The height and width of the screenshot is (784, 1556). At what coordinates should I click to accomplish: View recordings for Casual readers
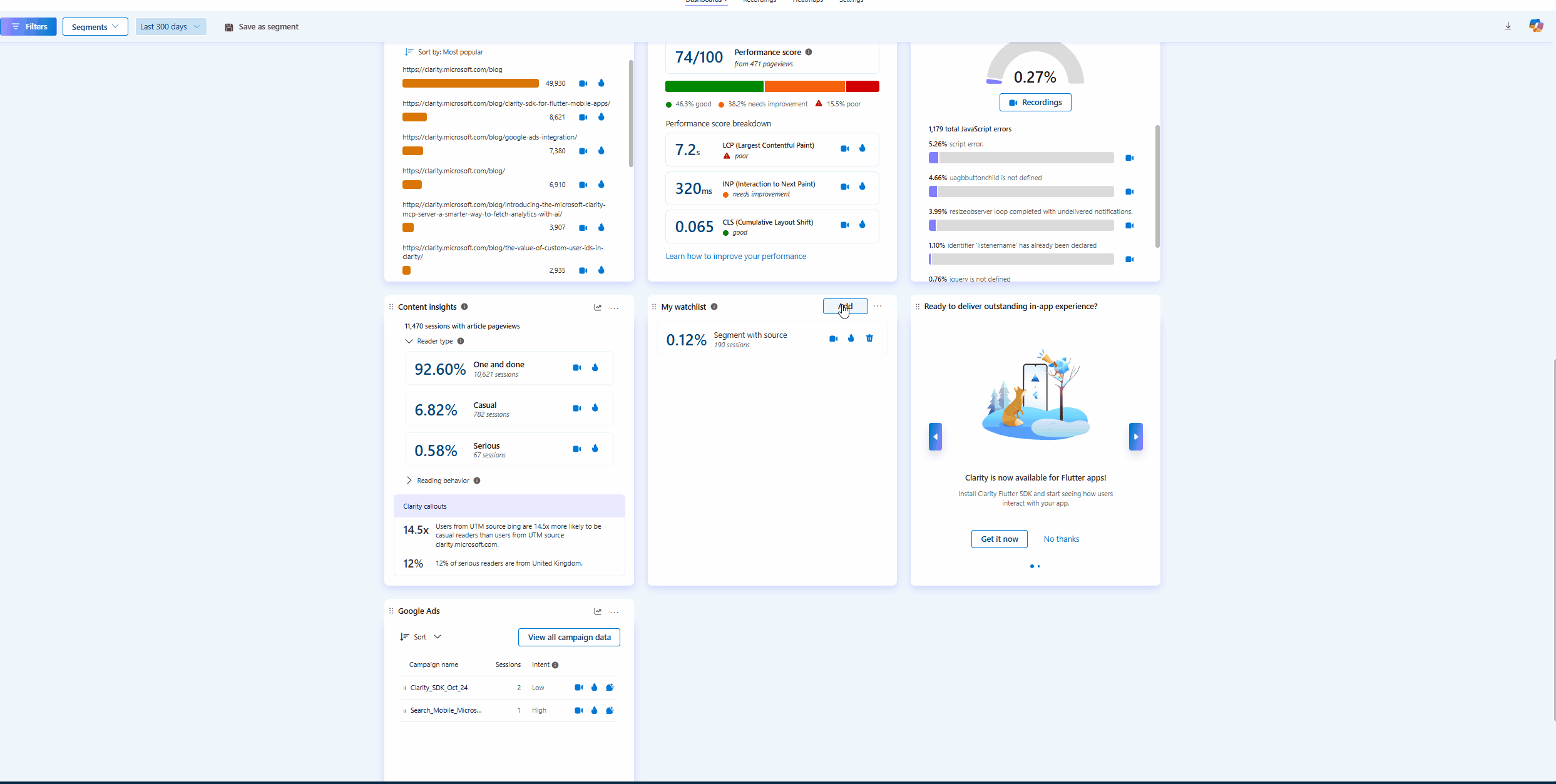coord(576,409)
